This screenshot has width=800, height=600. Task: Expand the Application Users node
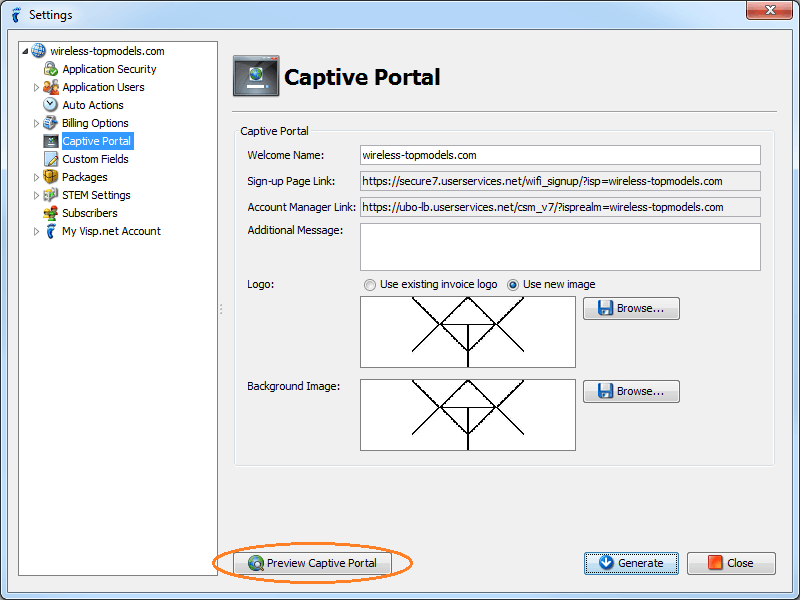point(36,87)
